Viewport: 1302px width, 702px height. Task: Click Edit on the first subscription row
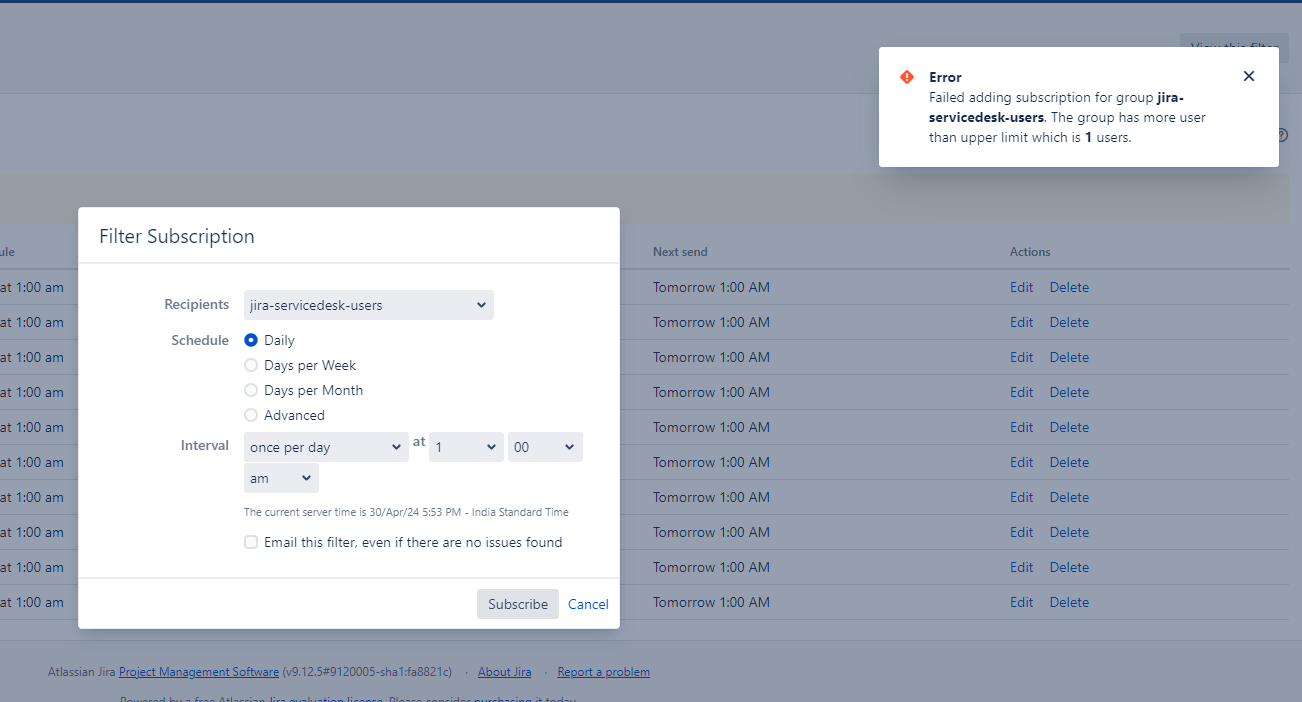[1021, 287]
